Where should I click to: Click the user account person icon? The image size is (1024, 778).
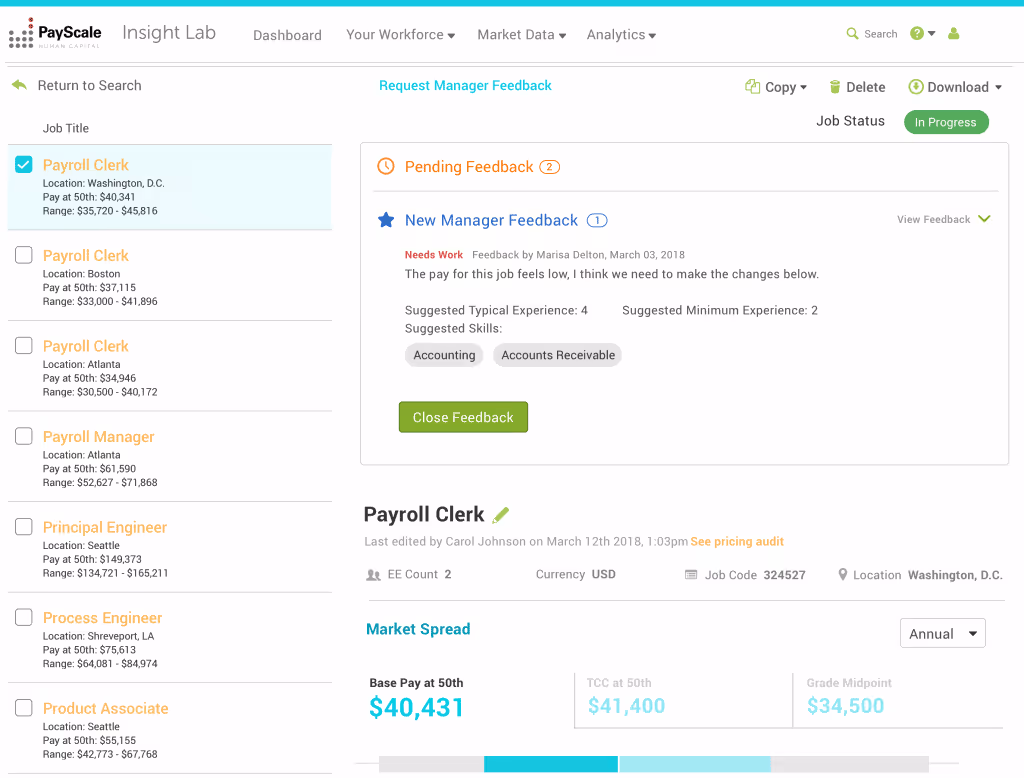tap(953, 33)
